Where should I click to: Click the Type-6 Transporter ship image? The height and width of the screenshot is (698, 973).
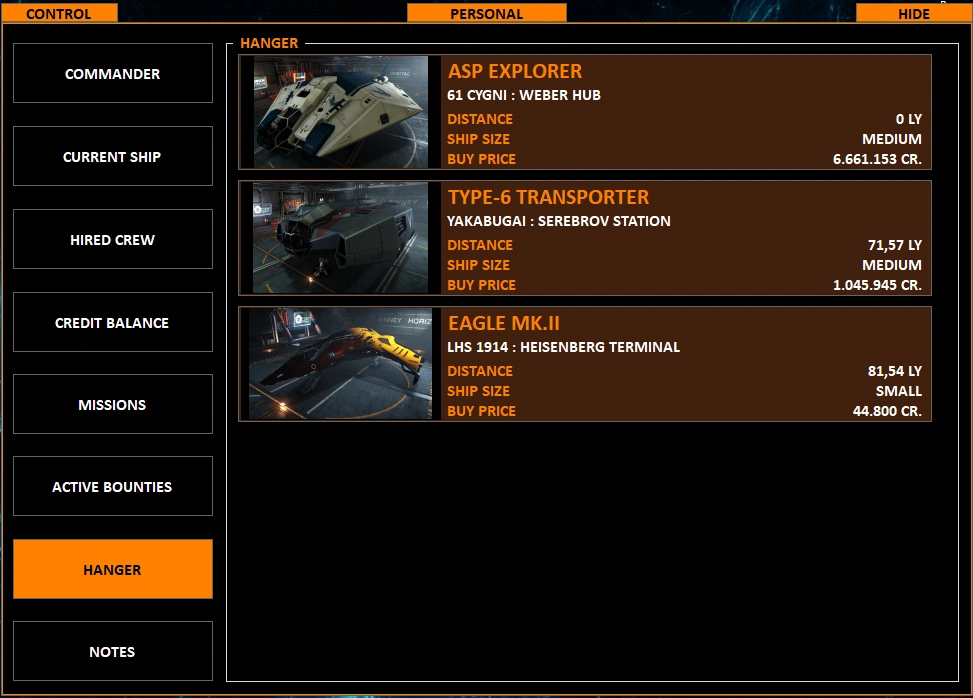tap(340, 238)
